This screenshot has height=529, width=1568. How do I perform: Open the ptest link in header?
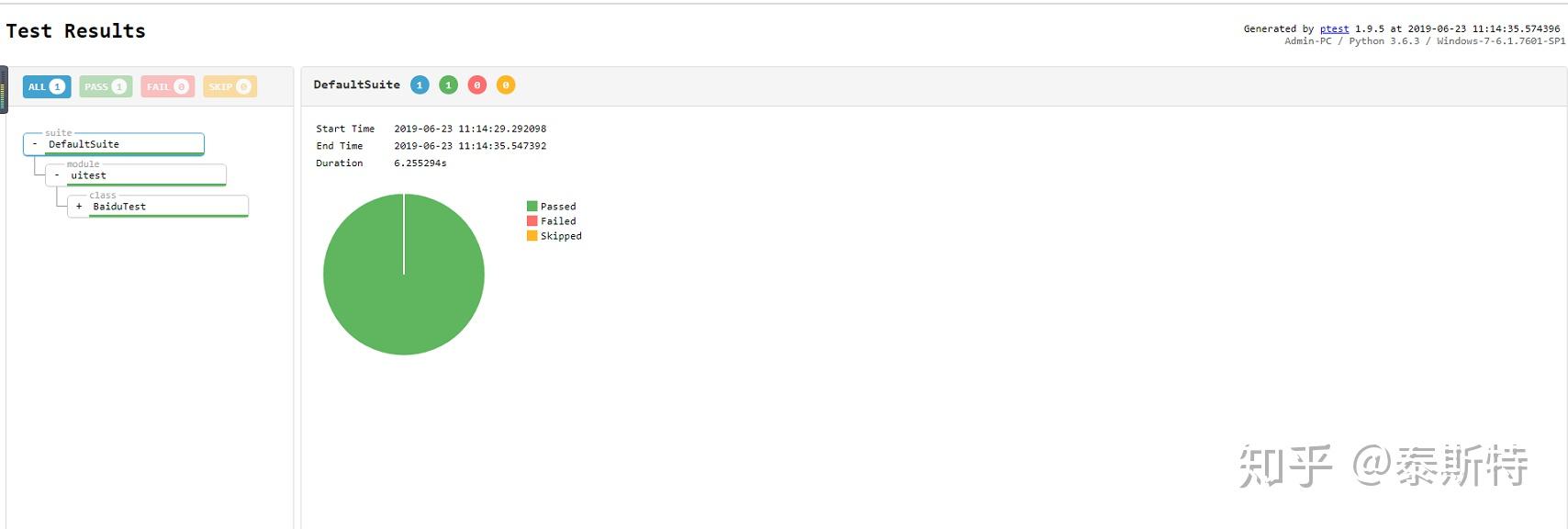1334,29
